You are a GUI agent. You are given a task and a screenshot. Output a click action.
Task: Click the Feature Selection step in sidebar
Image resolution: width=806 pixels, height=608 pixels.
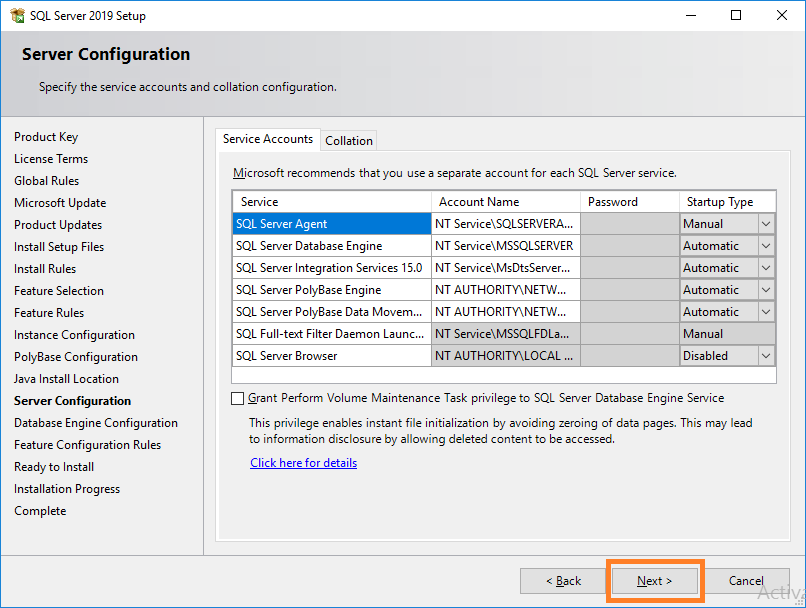[x=59, y=291]
